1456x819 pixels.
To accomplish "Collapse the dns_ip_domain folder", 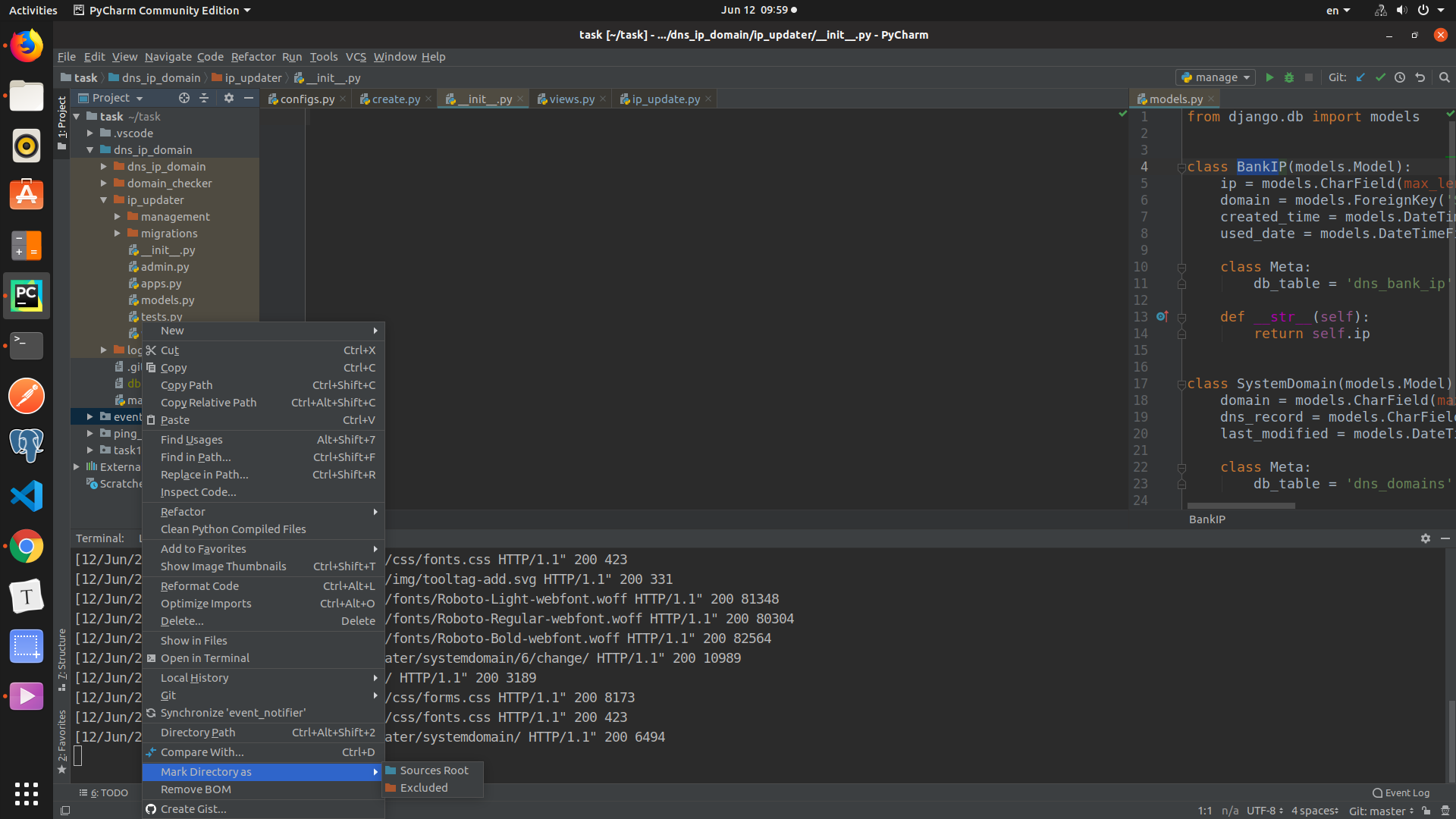I will pyautogui.click(x=90, y=150).
